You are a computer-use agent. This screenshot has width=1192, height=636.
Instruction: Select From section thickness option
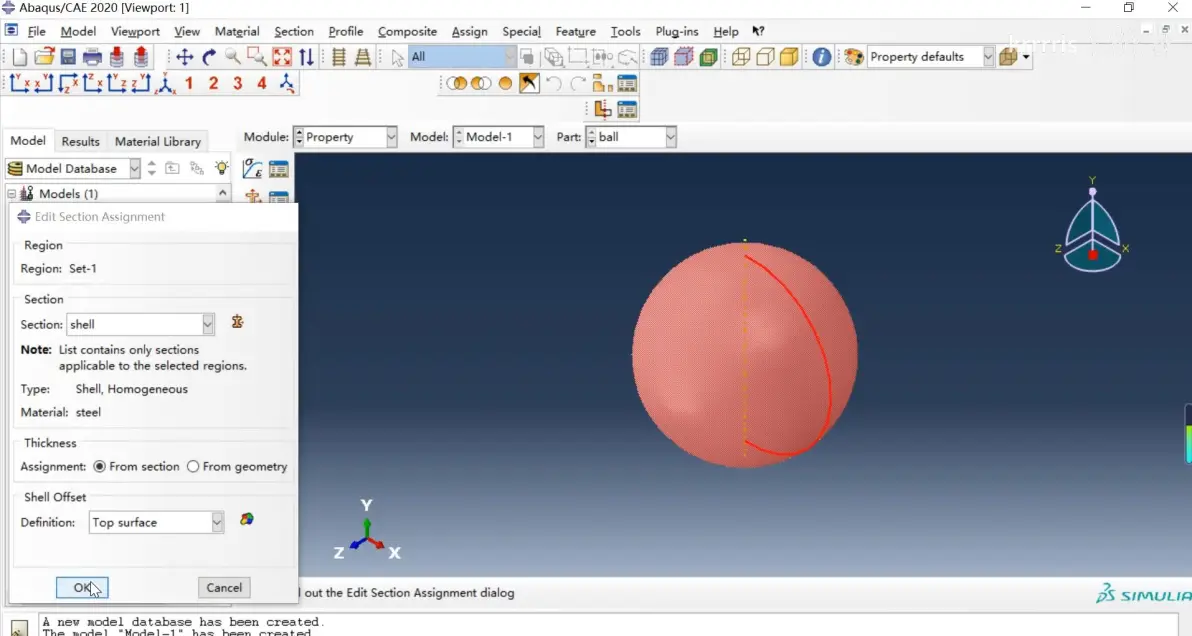[x=100, y=467]
